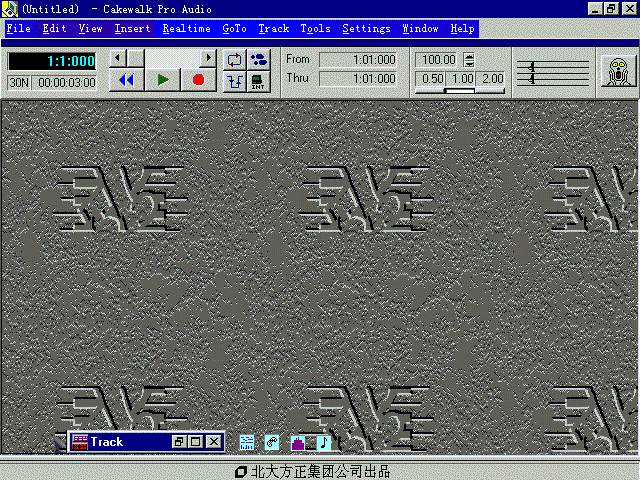This screenshot has height=480, width=640.
Task: Open the minimized console mixer icon
Action: (x=247, y=442)
